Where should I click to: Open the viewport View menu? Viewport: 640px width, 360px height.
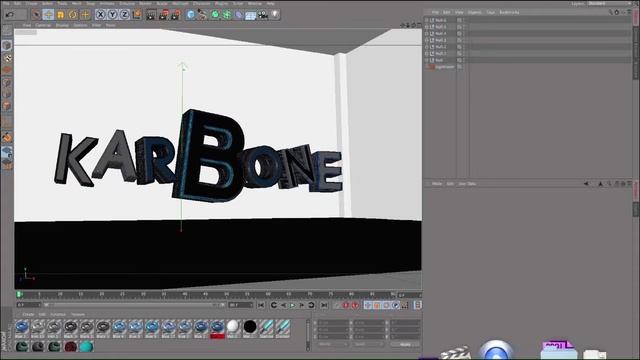click(x=27, y=25)
